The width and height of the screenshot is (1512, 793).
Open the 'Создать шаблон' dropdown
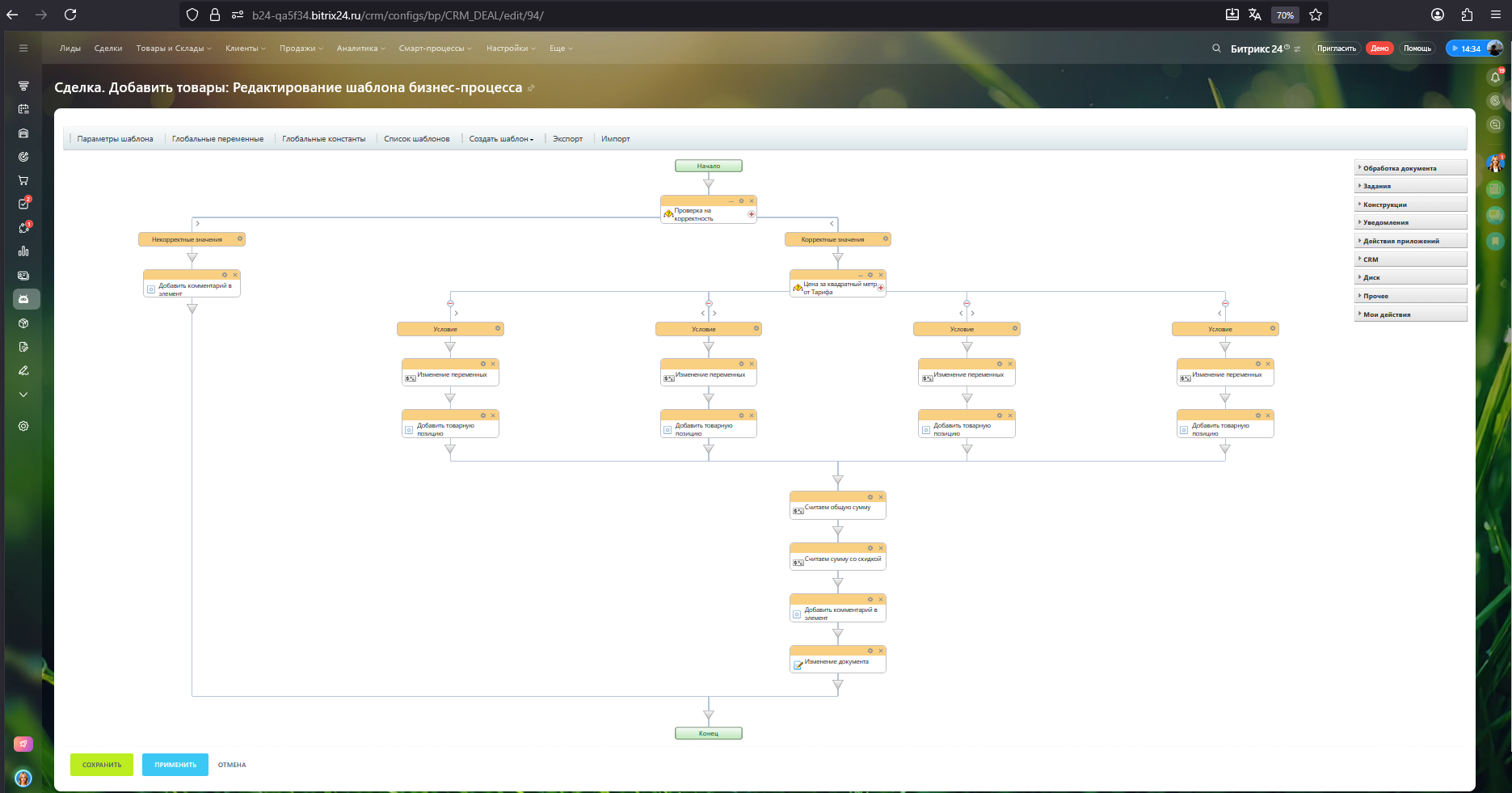[501, 139]
